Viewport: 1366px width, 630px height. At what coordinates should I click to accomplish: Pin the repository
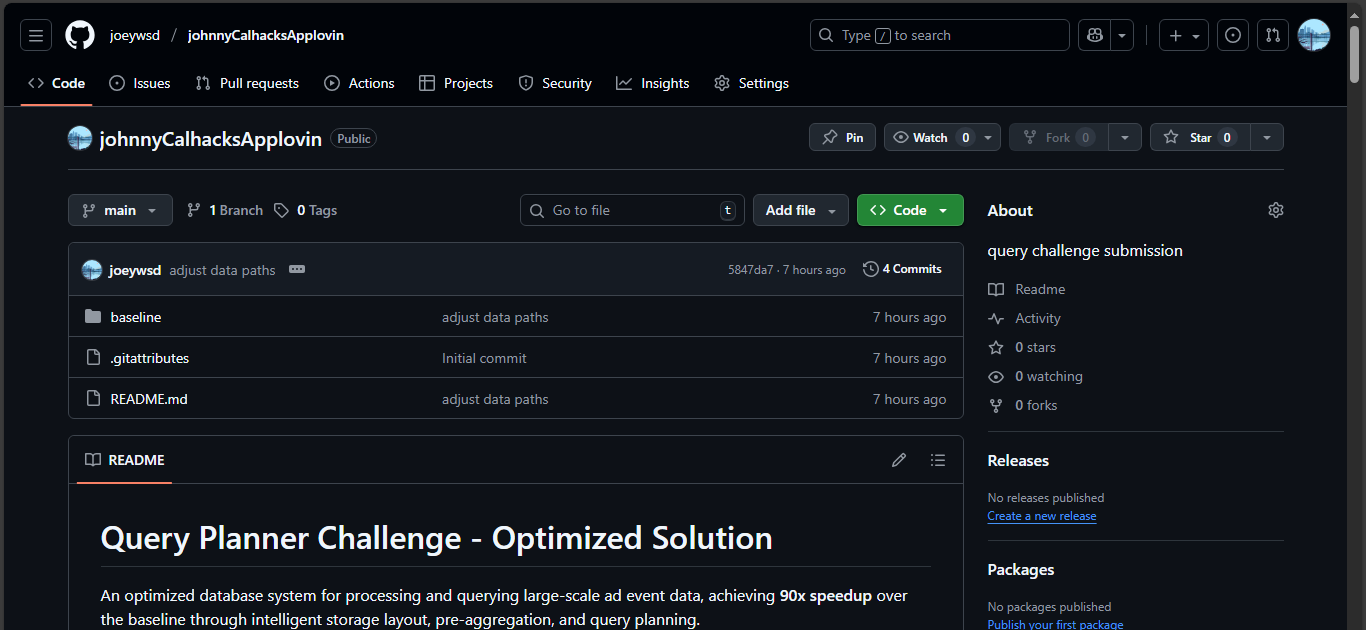point(842,138)
